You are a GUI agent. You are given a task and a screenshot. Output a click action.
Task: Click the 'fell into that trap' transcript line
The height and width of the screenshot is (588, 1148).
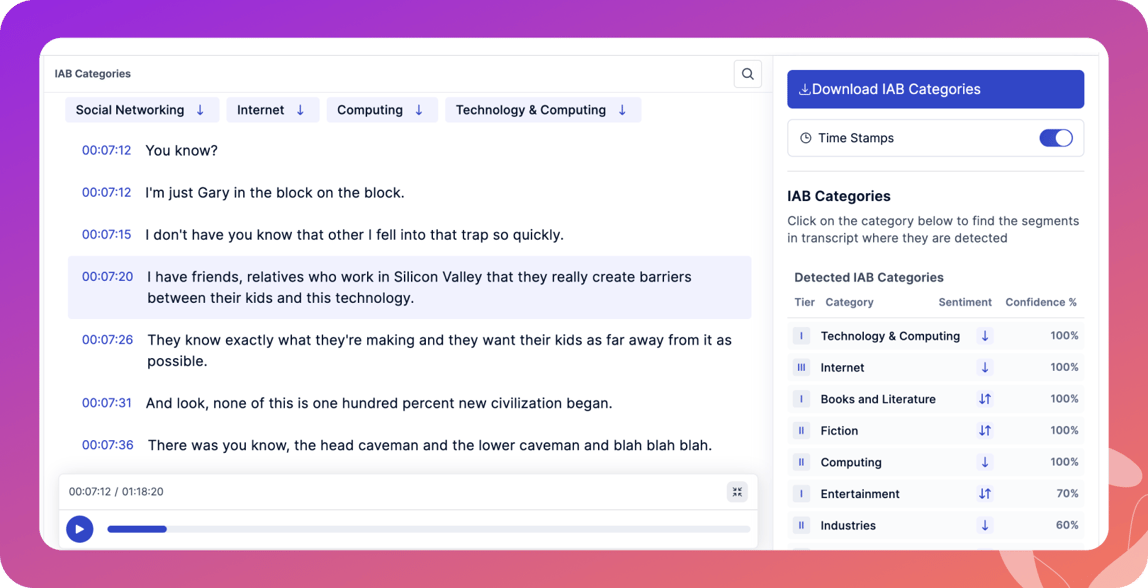tap(354, 235)
